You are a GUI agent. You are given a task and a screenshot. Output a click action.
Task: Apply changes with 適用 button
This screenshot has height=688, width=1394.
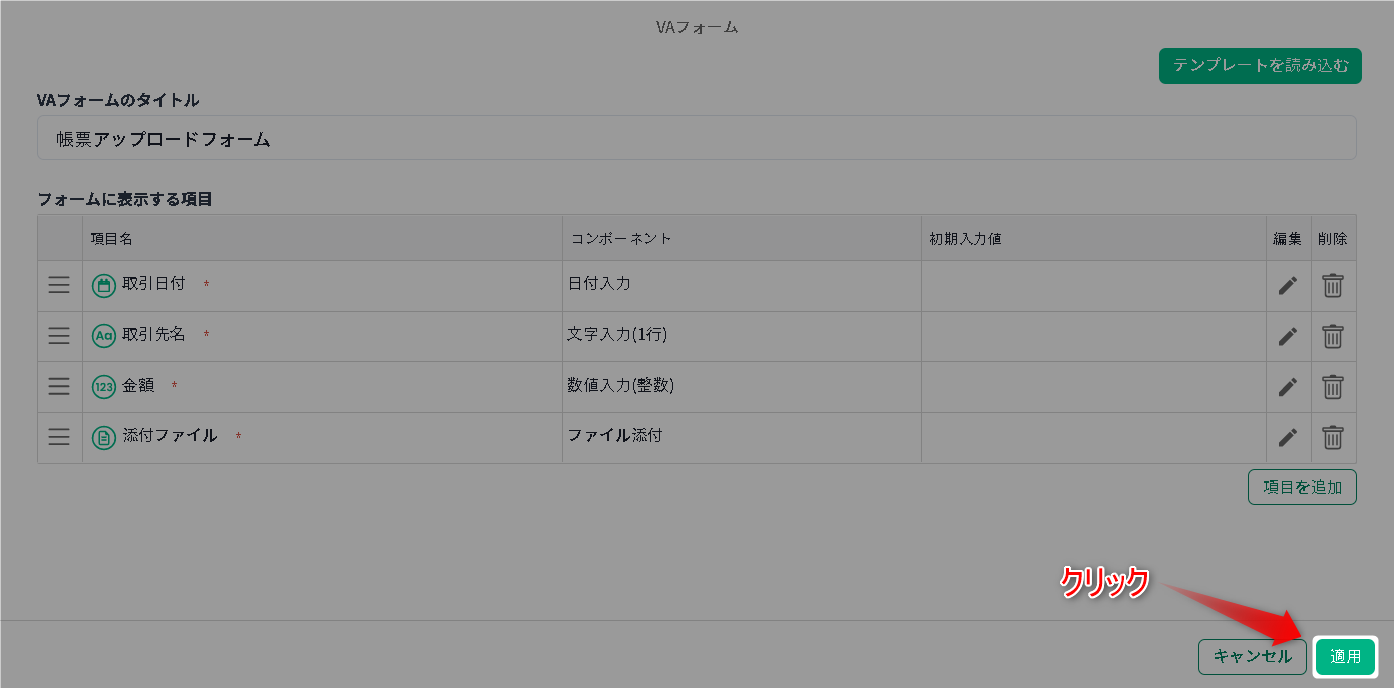coord(1345,656)
